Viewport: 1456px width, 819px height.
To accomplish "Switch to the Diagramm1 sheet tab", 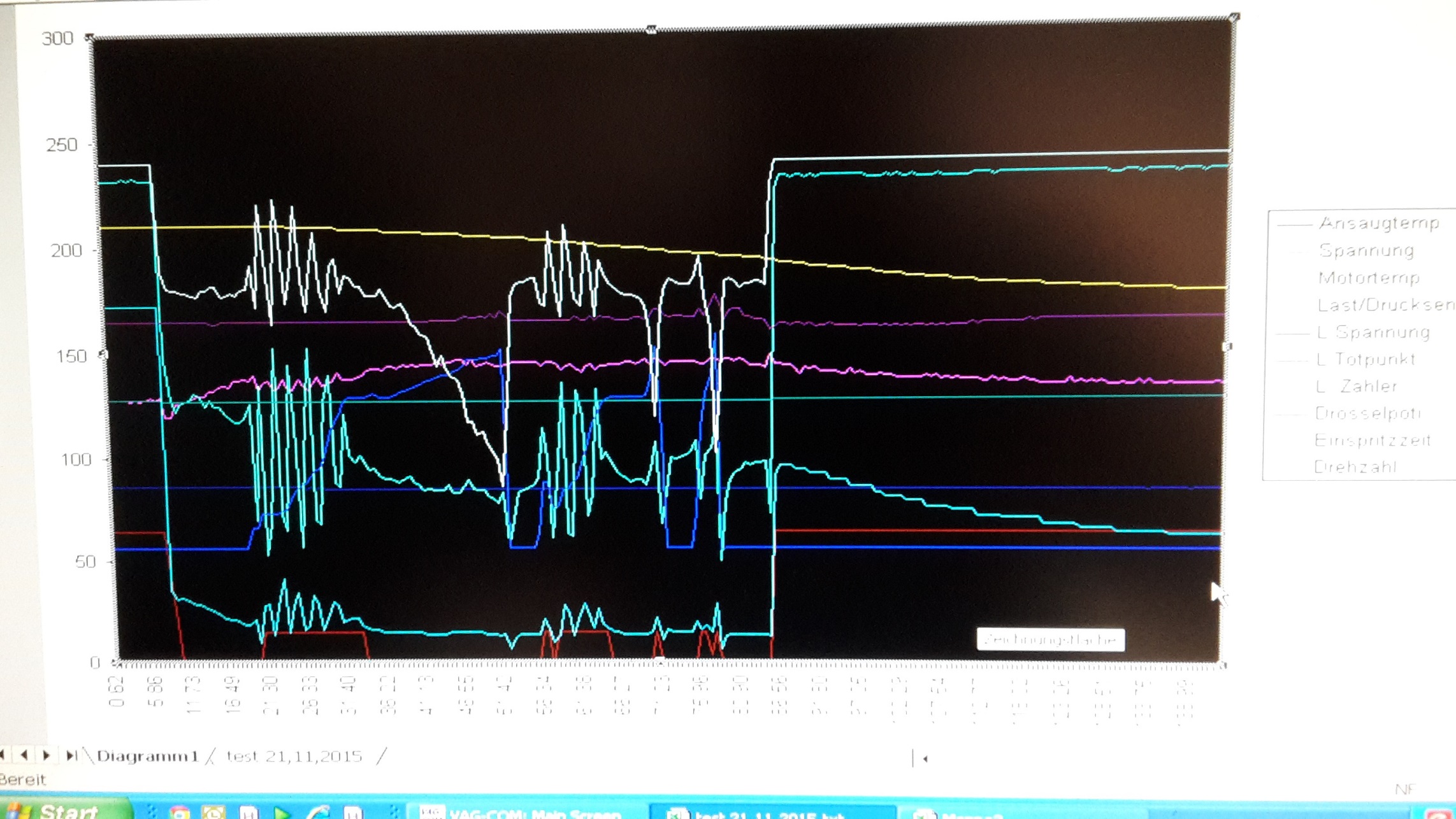I will click(147, 757).
